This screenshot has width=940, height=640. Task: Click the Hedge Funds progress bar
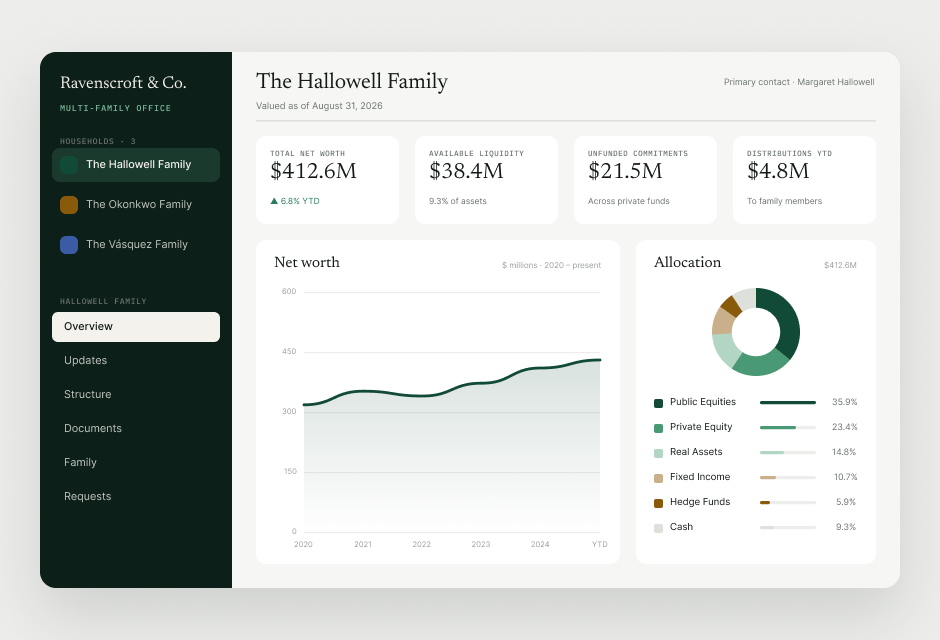[x=788, y=503]
